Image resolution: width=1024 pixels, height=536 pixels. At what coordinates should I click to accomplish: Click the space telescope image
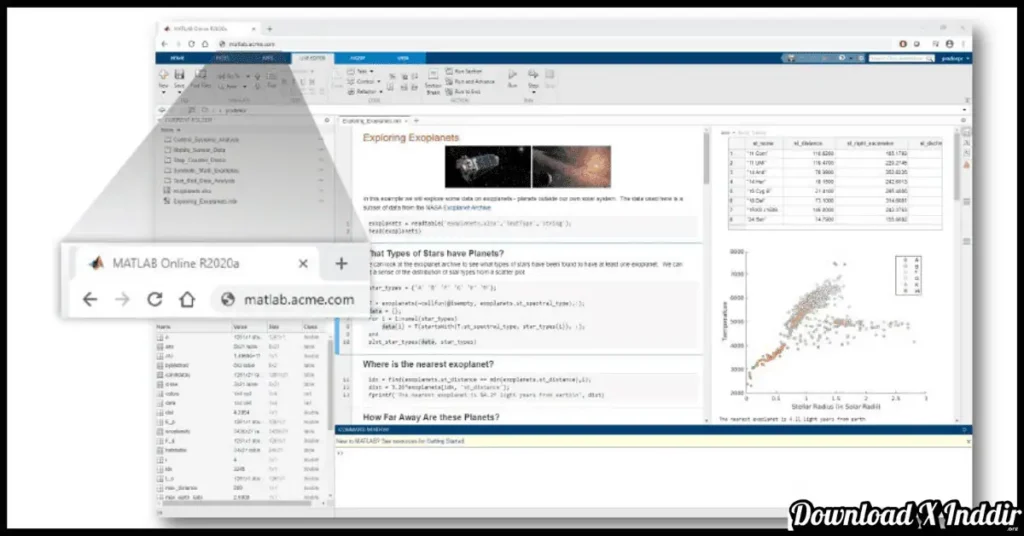click(x=488, y=166)
